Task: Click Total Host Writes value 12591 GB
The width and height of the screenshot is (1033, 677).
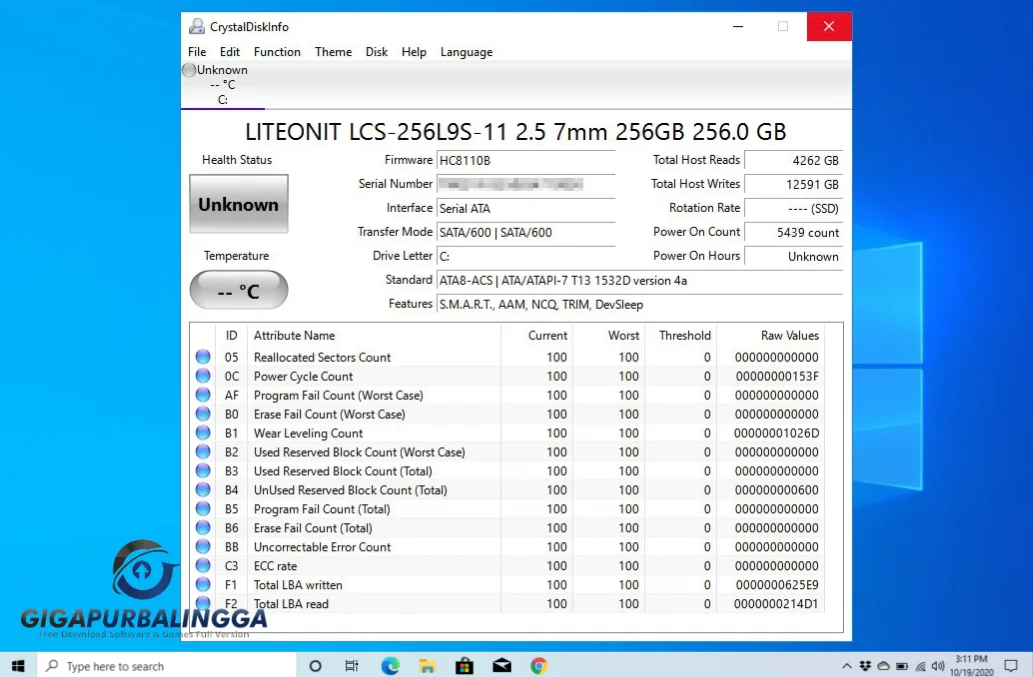Action: point(793,184)
